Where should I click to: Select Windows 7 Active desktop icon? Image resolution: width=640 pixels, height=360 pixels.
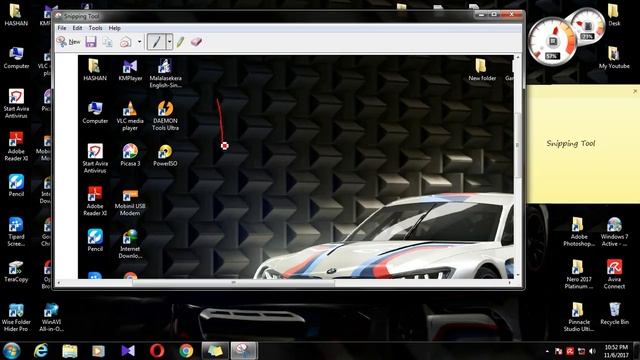(x=614, y=232)
